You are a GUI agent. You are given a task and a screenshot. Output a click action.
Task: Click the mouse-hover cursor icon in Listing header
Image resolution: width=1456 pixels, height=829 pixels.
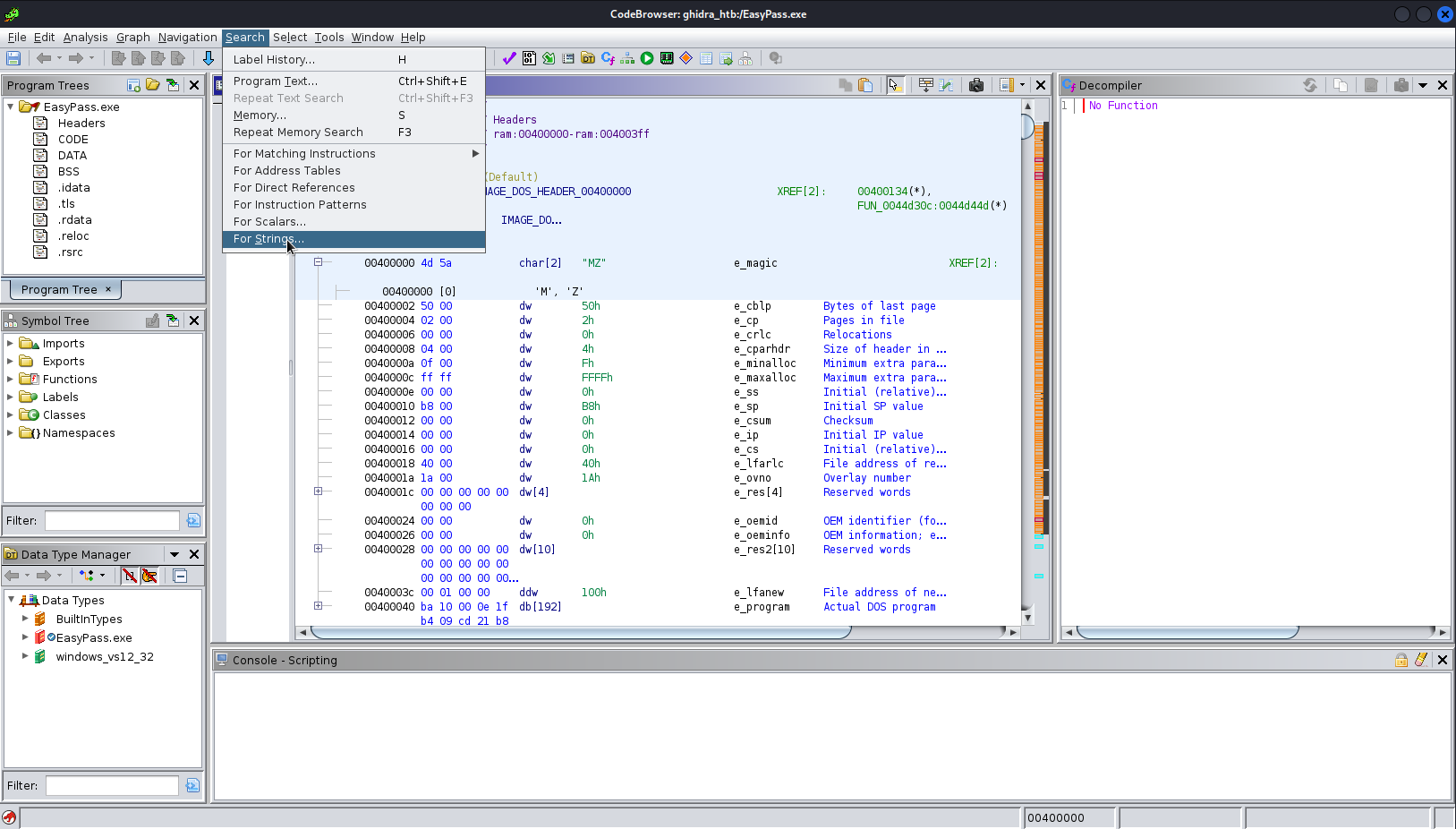point(894,85)
